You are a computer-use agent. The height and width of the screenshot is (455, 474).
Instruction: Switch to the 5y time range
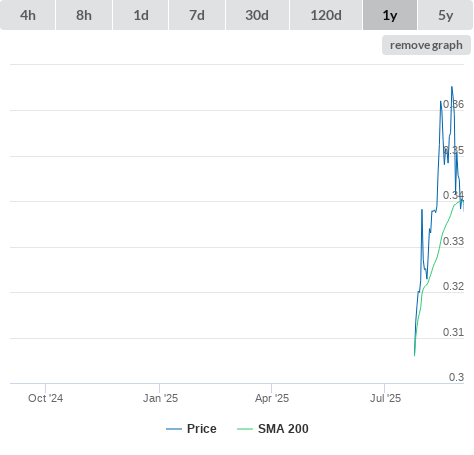click(x=446, y=15)
